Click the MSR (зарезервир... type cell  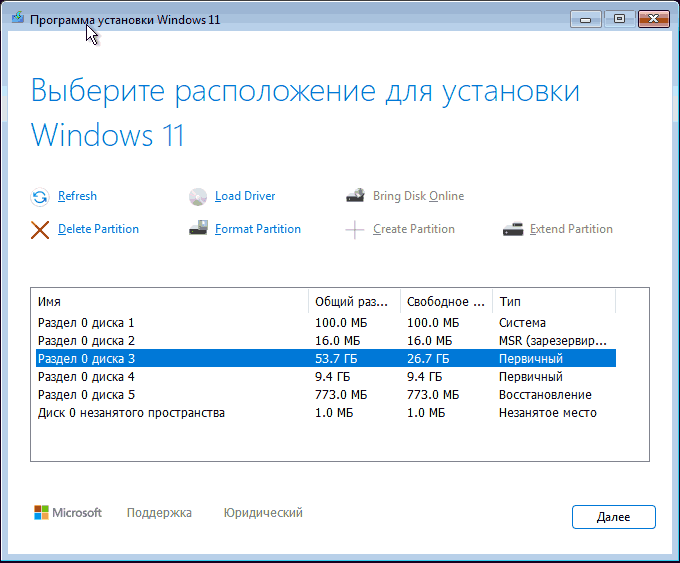tap(552, 341)
